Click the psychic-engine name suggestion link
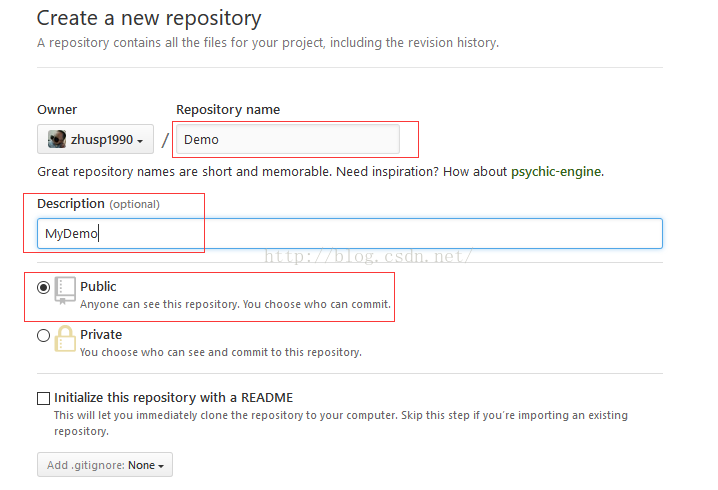The width and height of the screenshot is (718, 490). point(556,172)
